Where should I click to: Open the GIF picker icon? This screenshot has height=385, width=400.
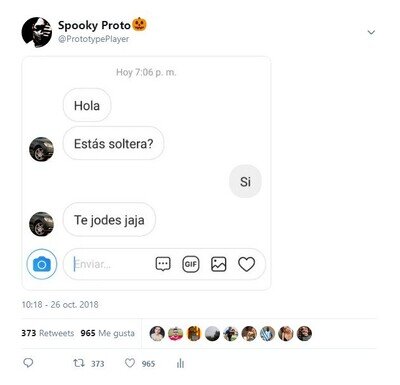tap(191, 264)
